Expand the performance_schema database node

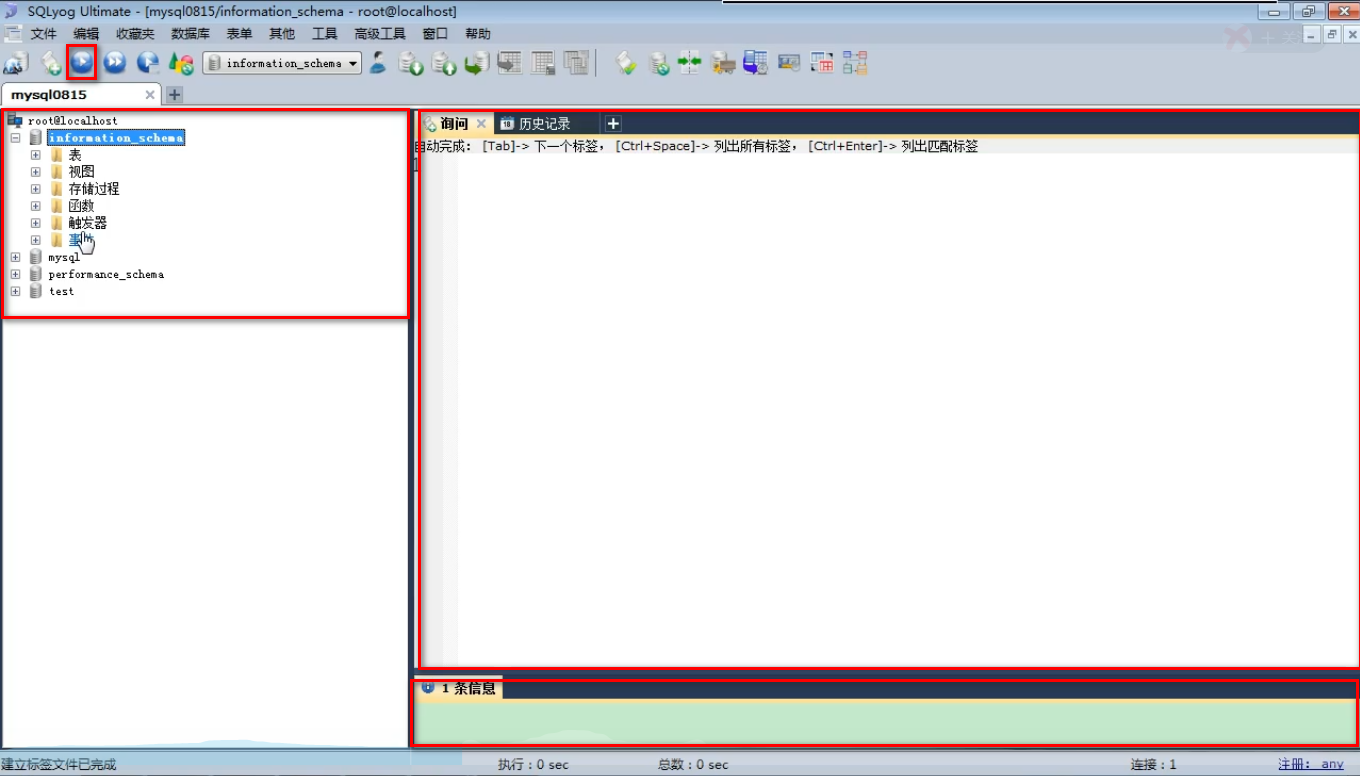coord(15,274)
